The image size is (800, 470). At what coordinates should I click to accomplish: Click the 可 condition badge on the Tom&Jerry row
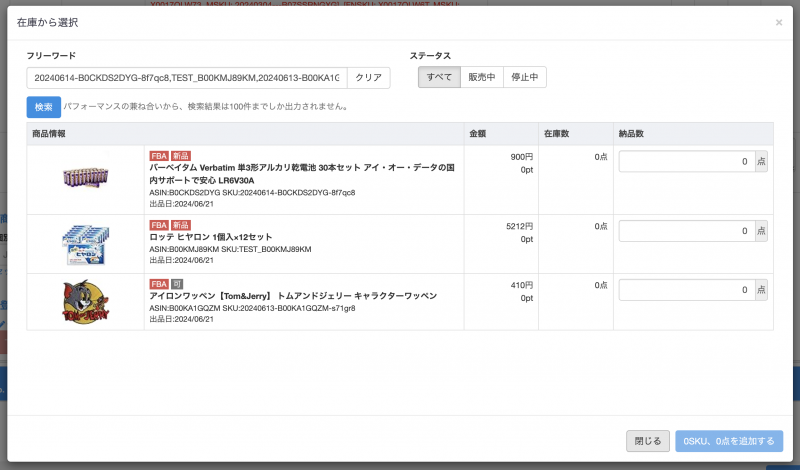[177, 284]
